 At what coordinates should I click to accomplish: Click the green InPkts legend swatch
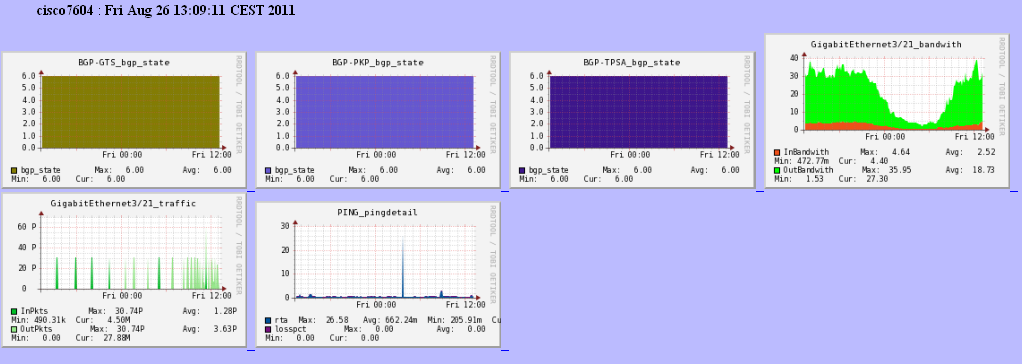(x=14, y=311)
